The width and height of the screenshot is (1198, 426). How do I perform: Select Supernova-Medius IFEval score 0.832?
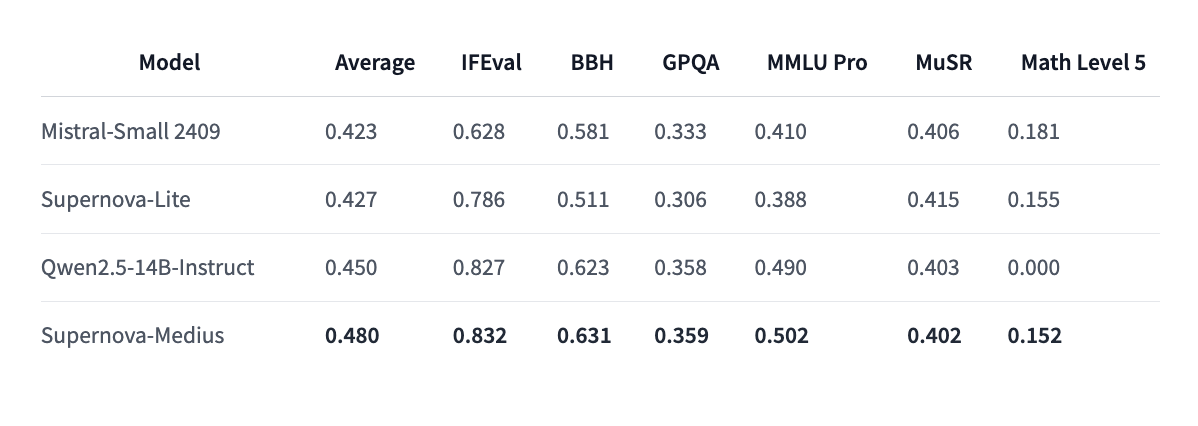(x=480, y=335)
